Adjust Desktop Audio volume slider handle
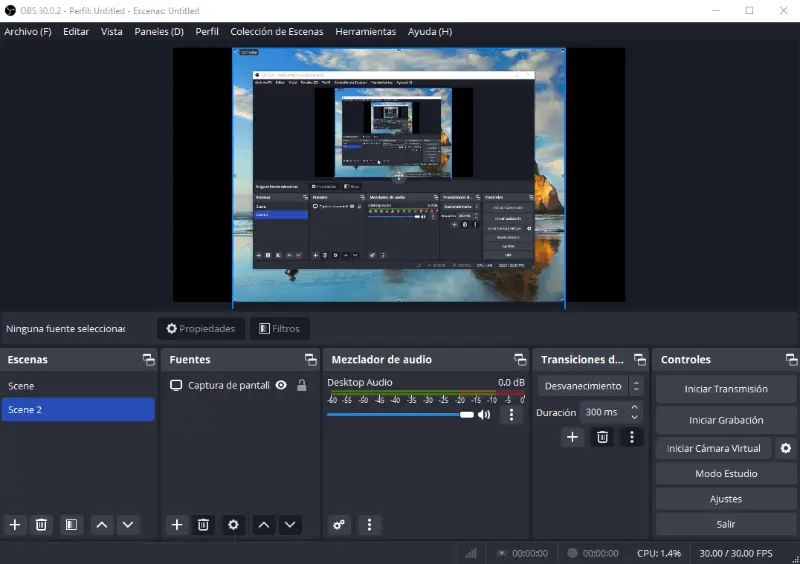800x564 pixels. (467, 414)
